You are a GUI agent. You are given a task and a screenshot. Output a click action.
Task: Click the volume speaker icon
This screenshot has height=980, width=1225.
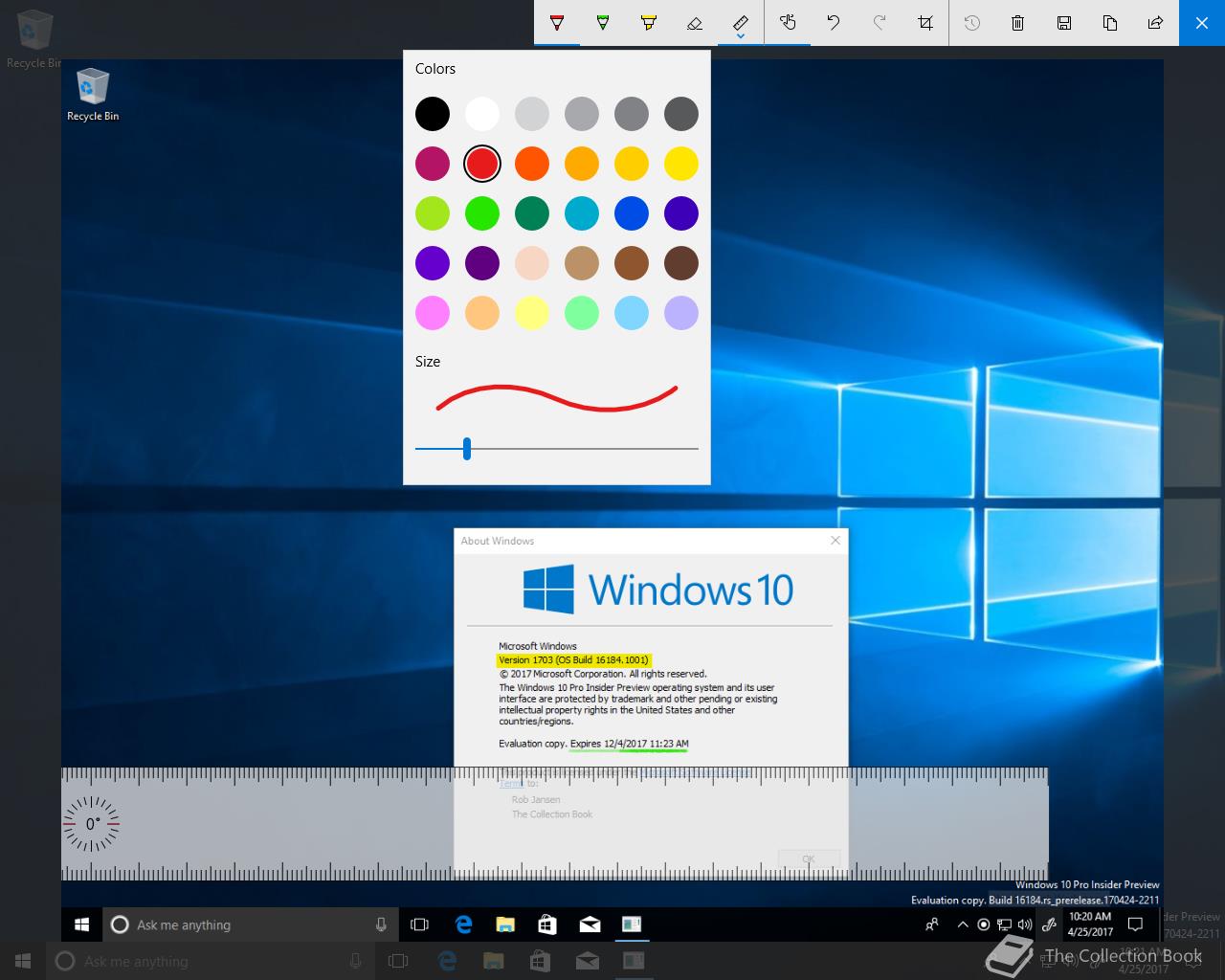pyautogui.click(x=1025, y=924)
